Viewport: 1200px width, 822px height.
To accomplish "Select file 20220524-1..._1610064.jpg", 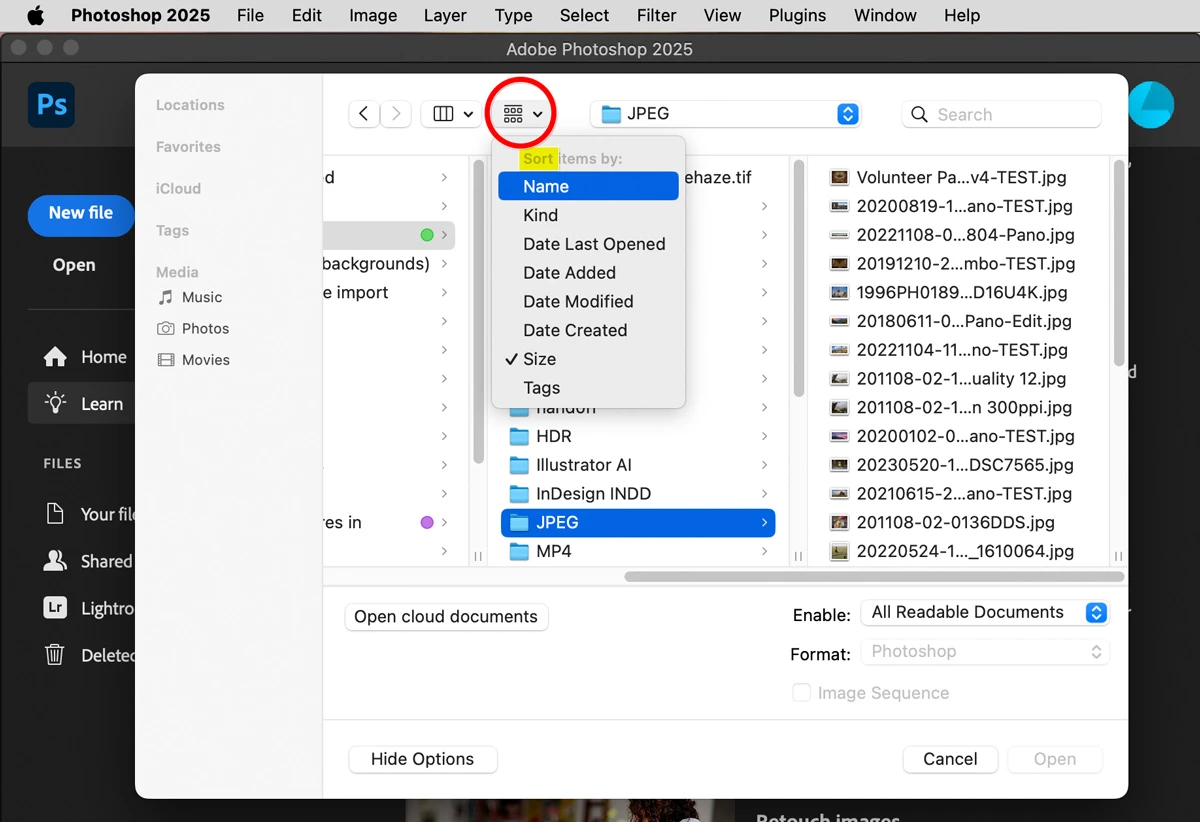I will click(952, 551).
